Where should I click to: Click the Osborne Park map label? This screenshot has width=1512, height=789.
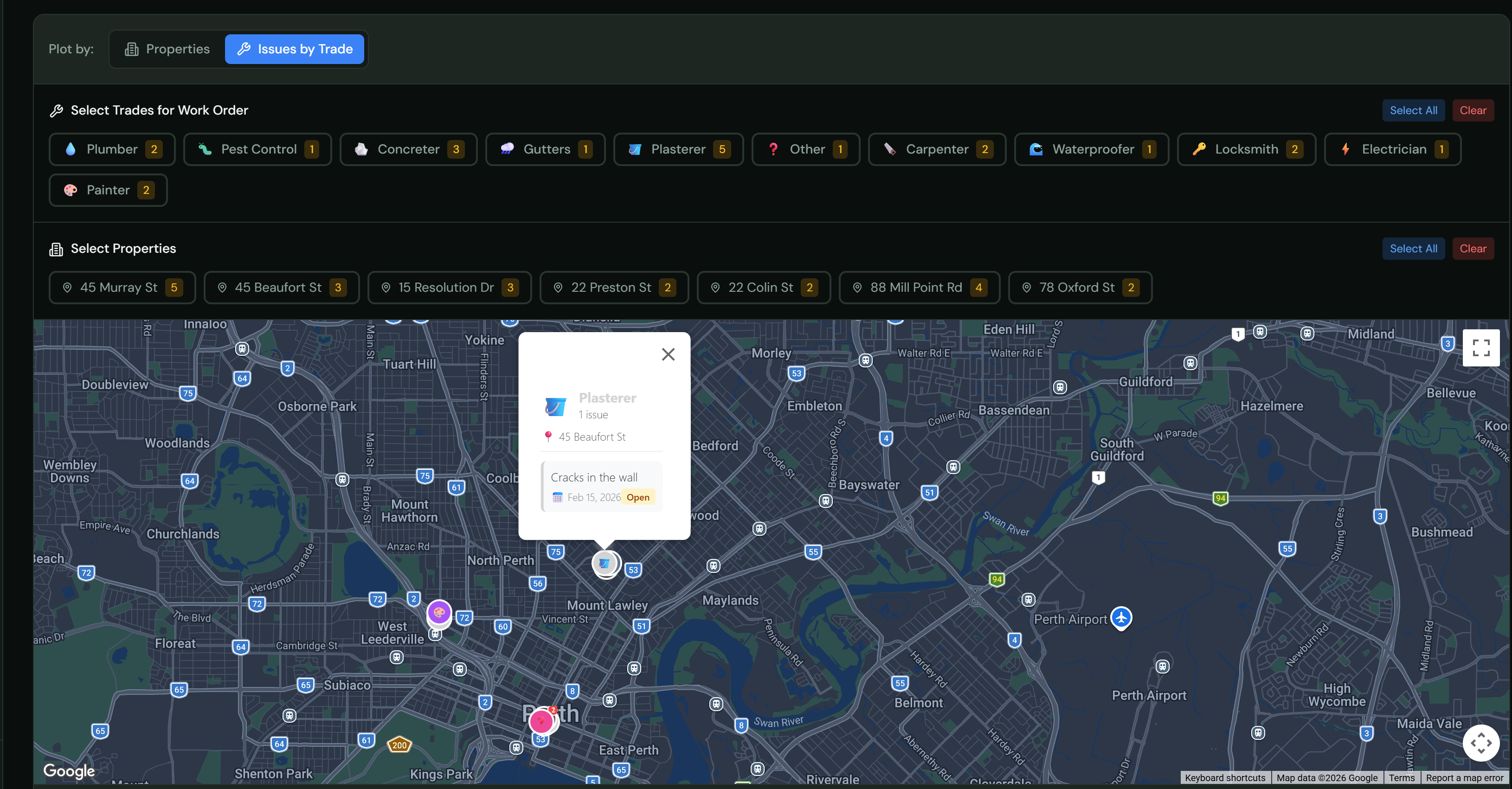click(x=317, y=406)
